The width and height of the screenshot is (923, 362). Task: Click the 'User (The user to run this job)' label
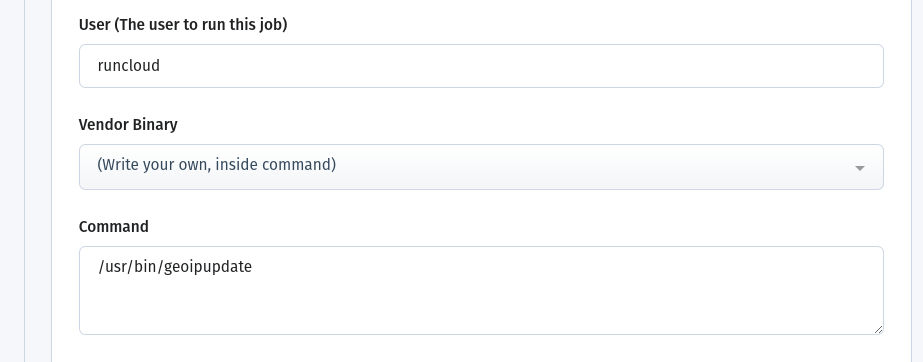coord(183,25)
